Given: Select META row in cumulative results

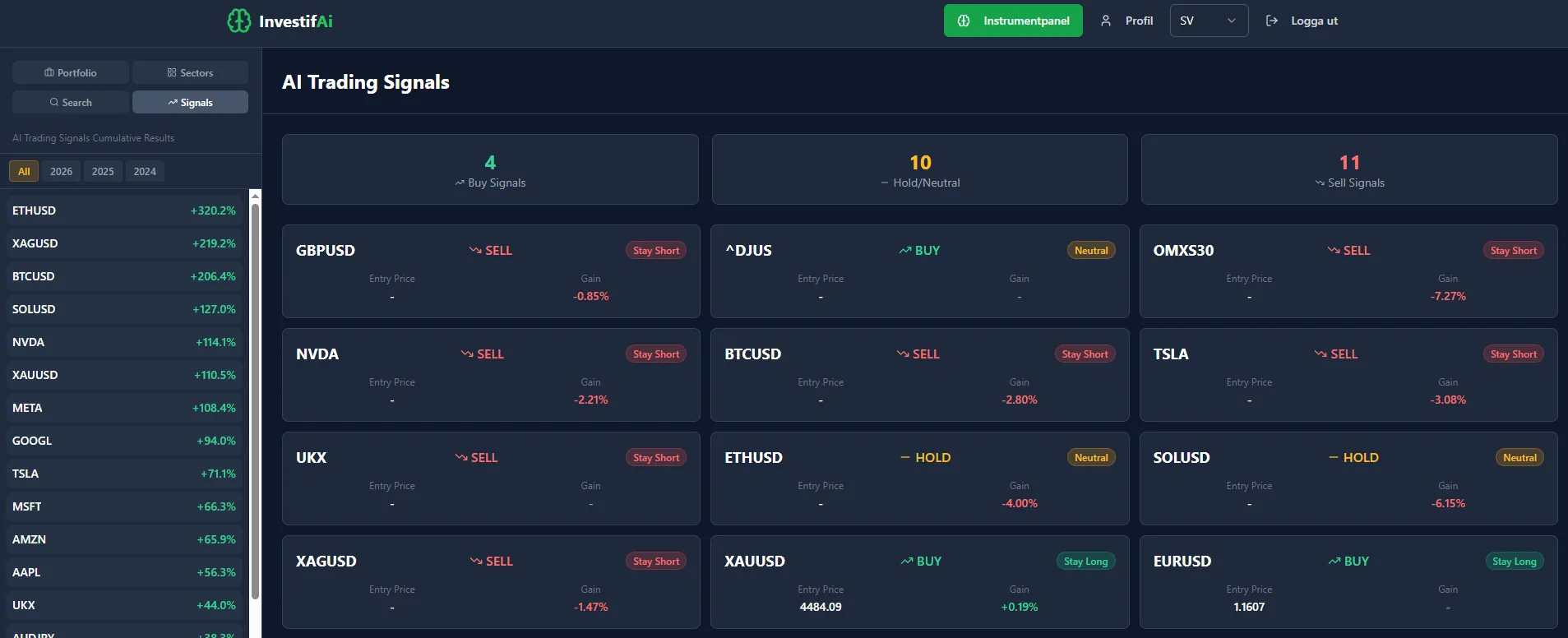Looking at the screenshot, I should click(124, 408).
